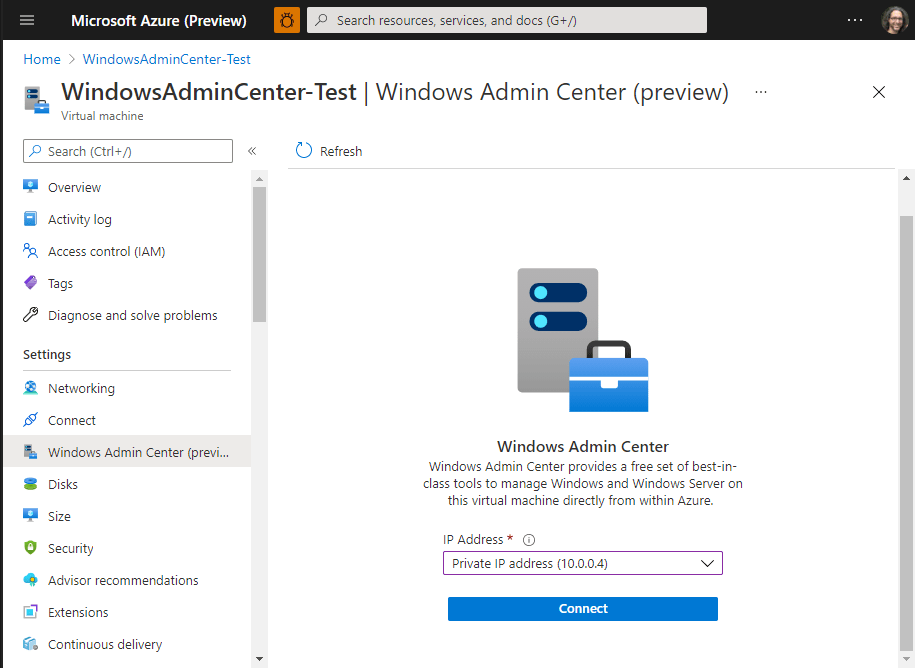This screenshot has width=915, height=668.
Task: Click the resource search field labeled Search (Ctrl+/)
Action: pyautogui.click(x=127, y=150)
